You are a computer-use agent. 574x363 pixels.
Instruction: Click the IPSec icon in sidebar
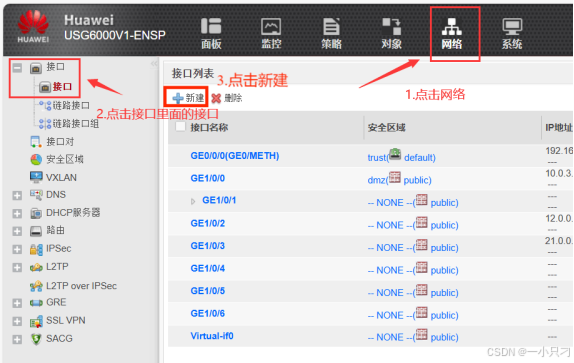click(x=36, y=249)
